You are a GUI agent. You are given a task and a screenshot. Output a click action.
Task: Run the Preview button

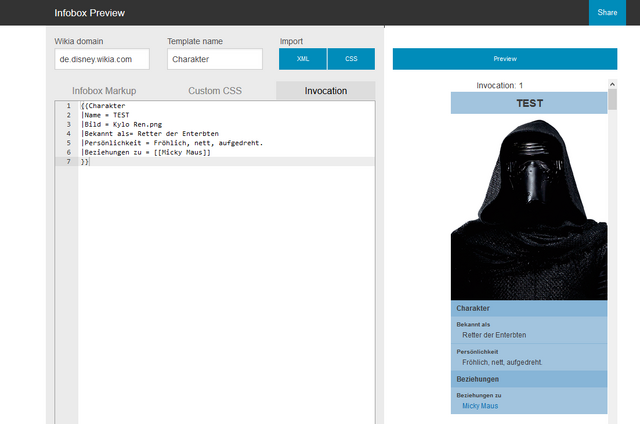click(x=505, y=59)
